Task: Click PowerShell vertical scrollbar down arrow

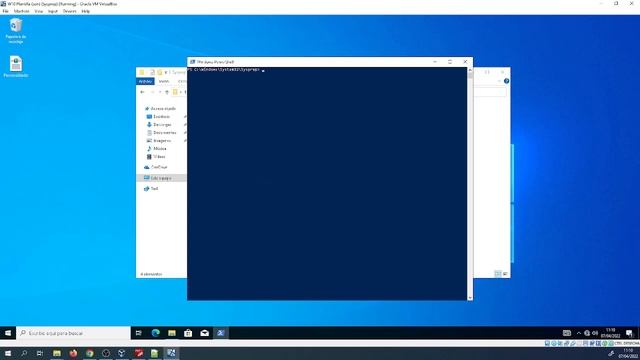Action: point(470,298)
